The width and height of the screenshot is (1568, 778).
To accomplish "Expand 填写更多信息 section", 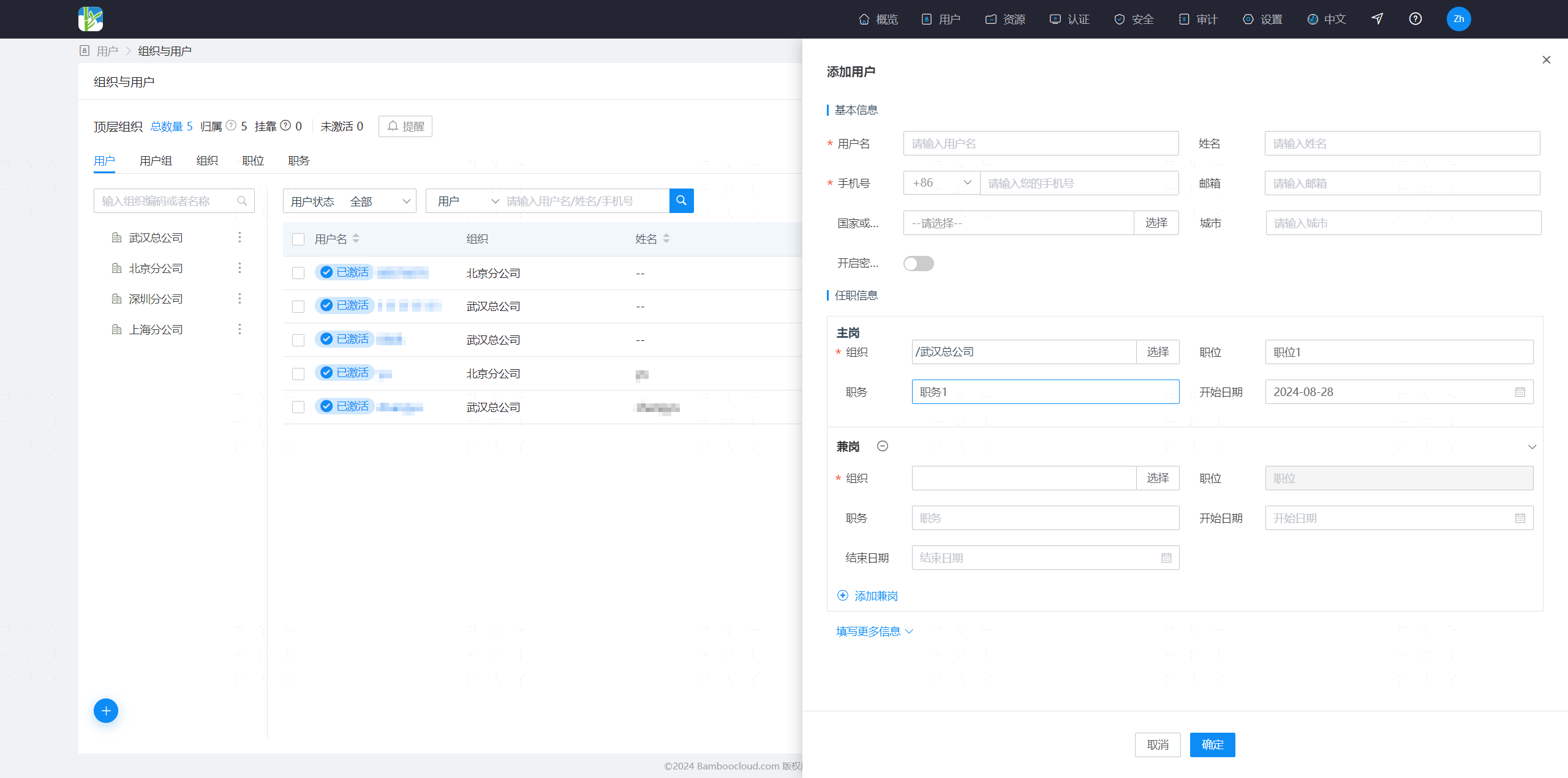I will coord(875,631).
